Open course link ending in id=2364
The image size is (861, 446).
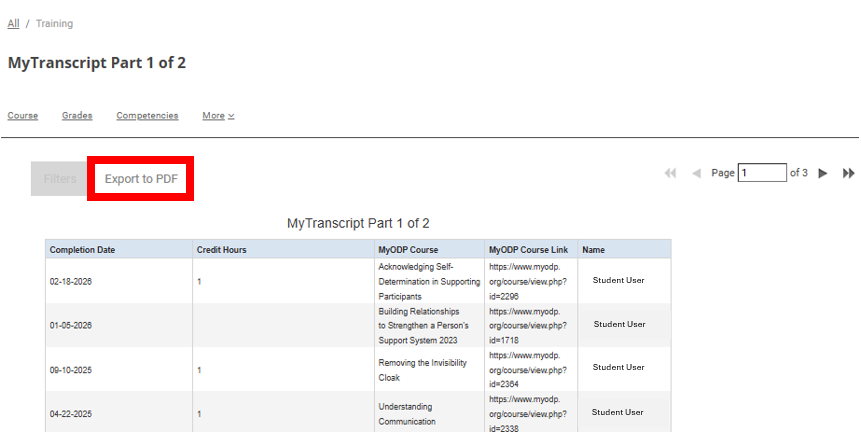pyautogui.click(x=528, y=369)
